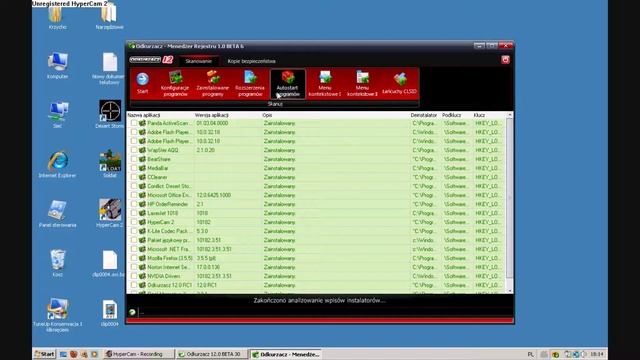Check the BearShare row checkbox

pos(134,159)
